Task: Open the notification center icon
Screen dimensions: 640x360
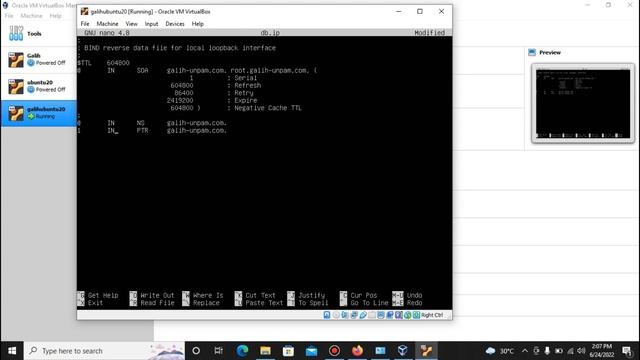Action: pyautogui.click(x=627, y=351)
